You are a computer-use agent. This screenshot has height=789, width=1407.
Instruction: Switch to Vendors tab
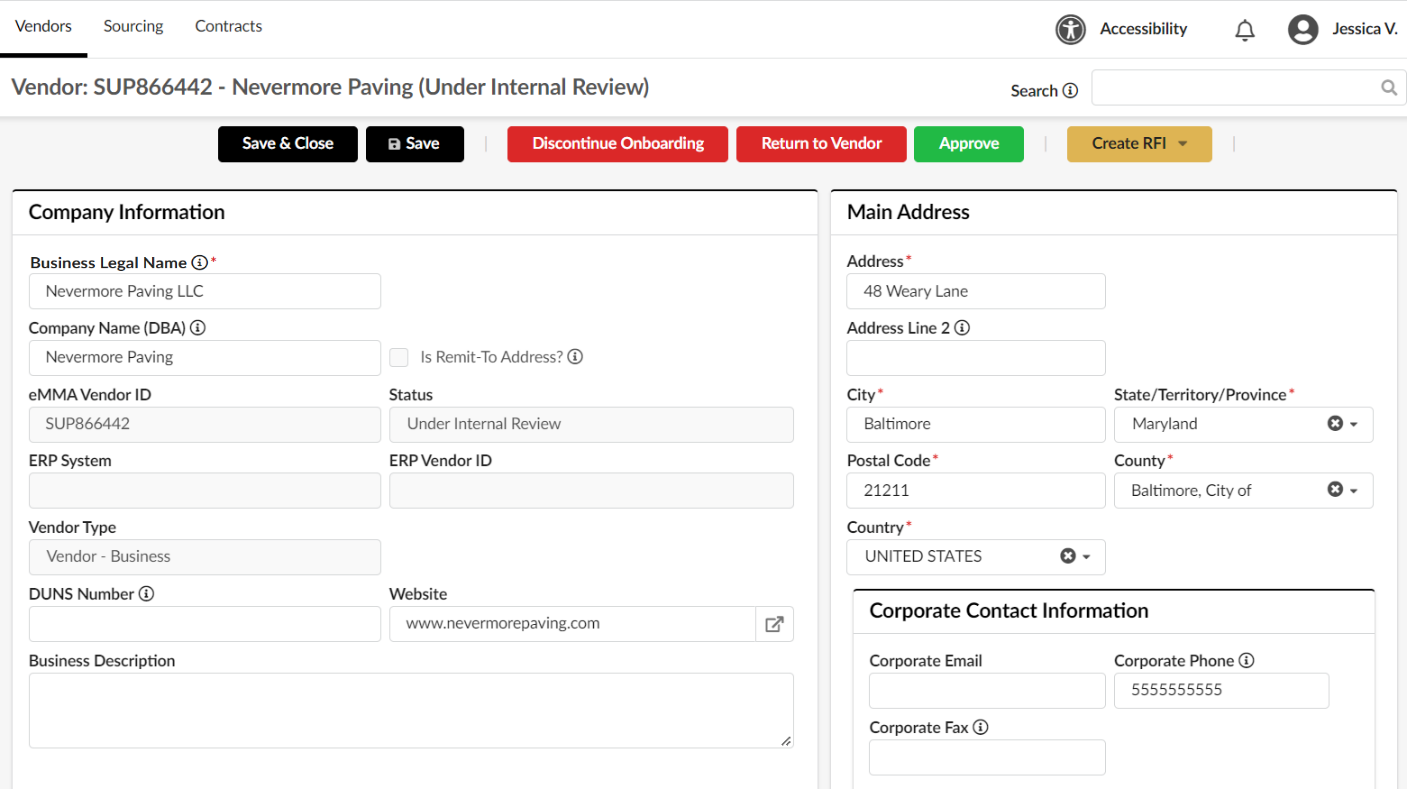point(43,27)
